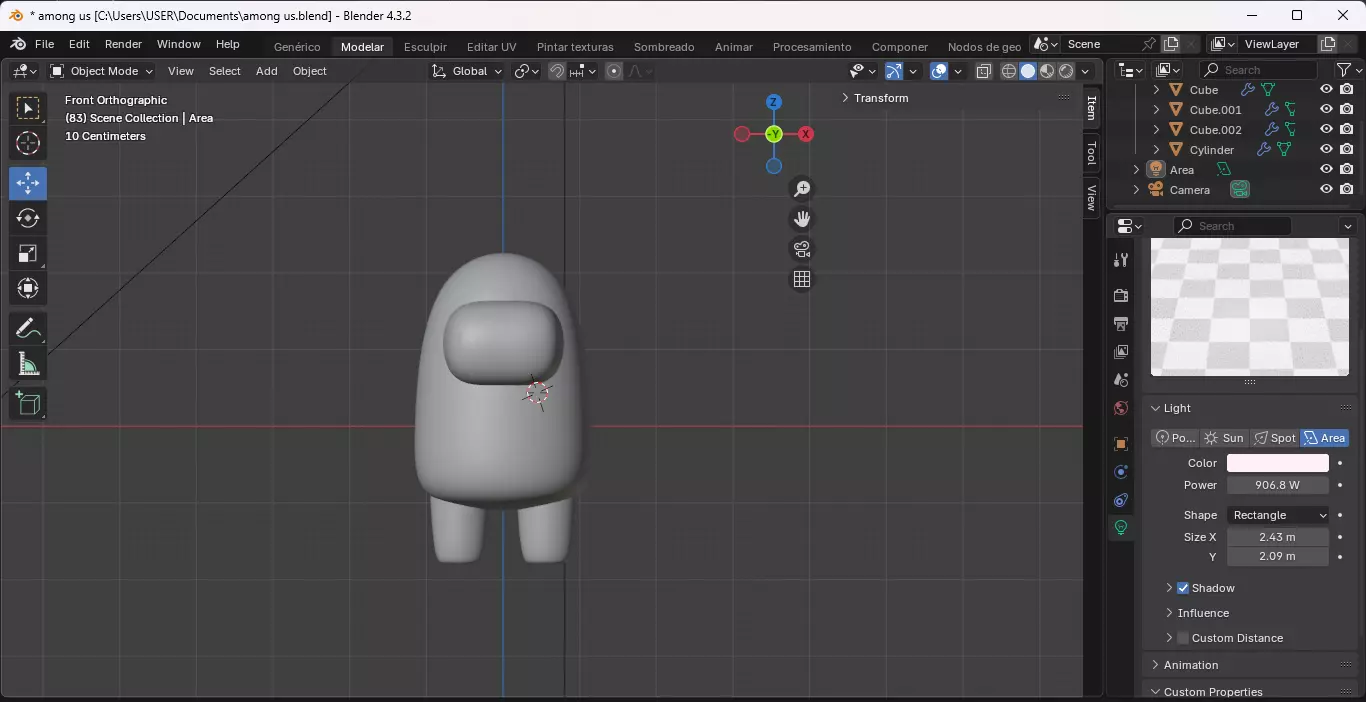This screenshot has height=702, width=1366.
Task: Click the Blender logo menu icon
Action: click(18, 44)
